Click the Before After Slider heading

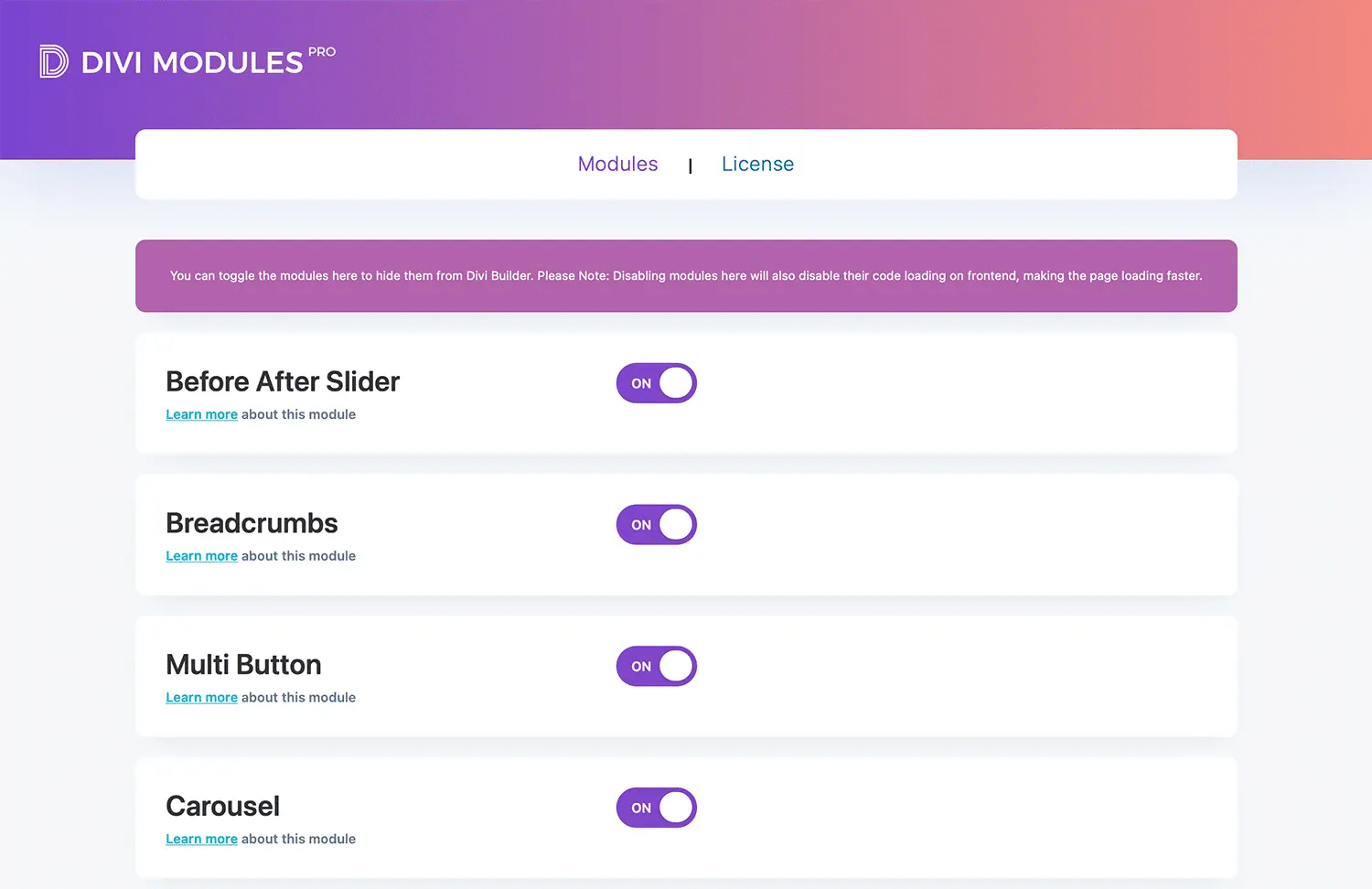pyautogui.click(x=282, y=382)
